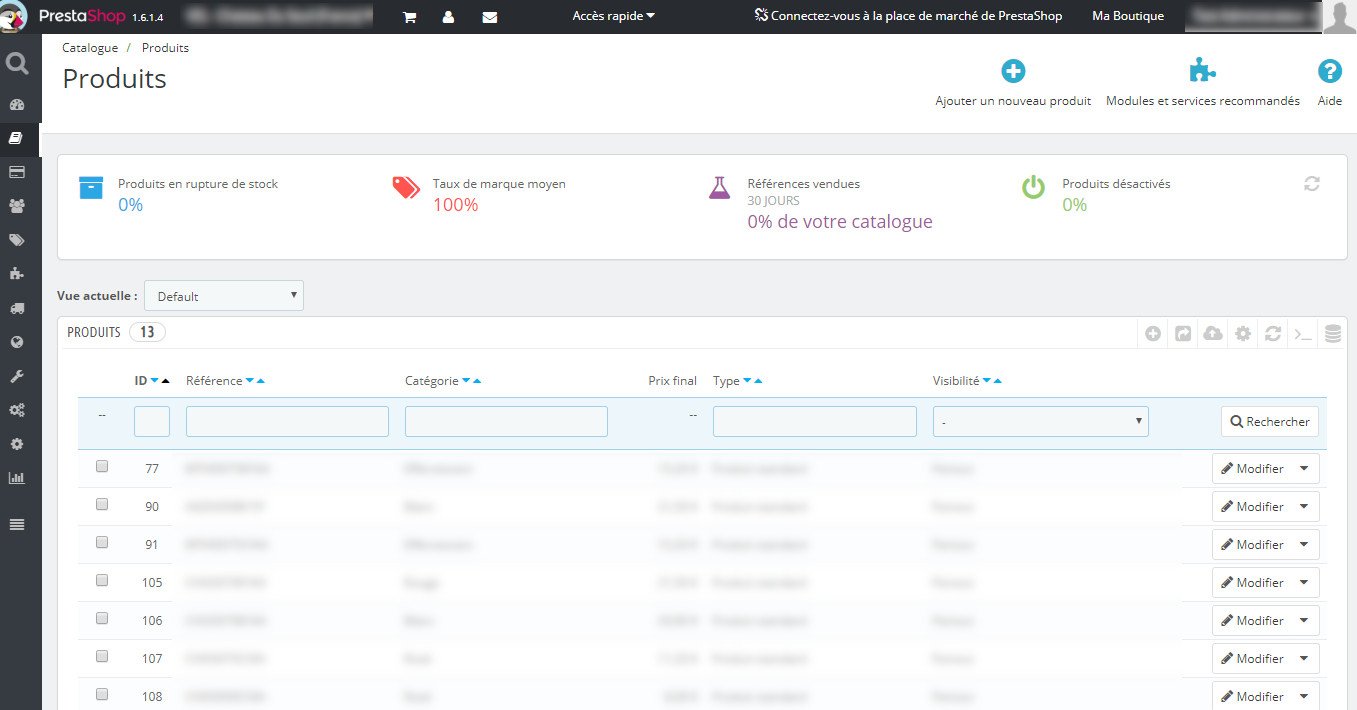1357x710 pixels.
Task: Click Modifier for product 77
Action: point(1252,469)
